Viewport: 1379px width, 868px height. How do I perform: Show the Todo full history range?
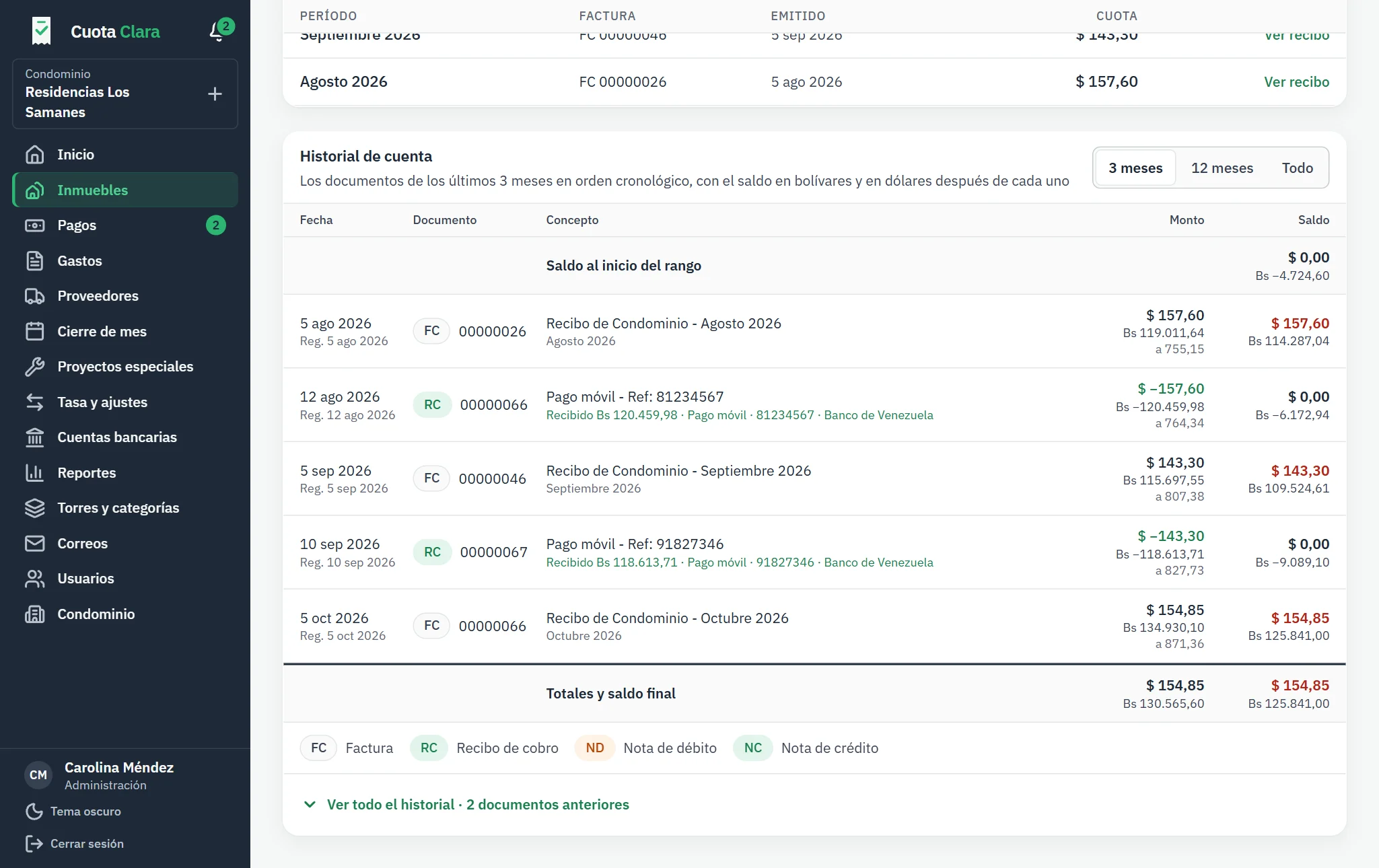tap(1297, 168)
